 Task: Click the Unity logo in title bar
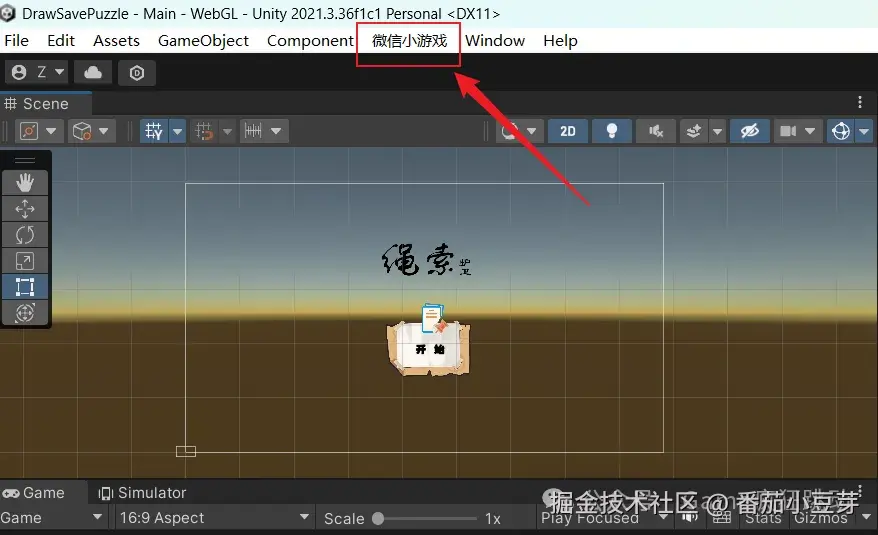pyautogui.click(x=7, y=13)
